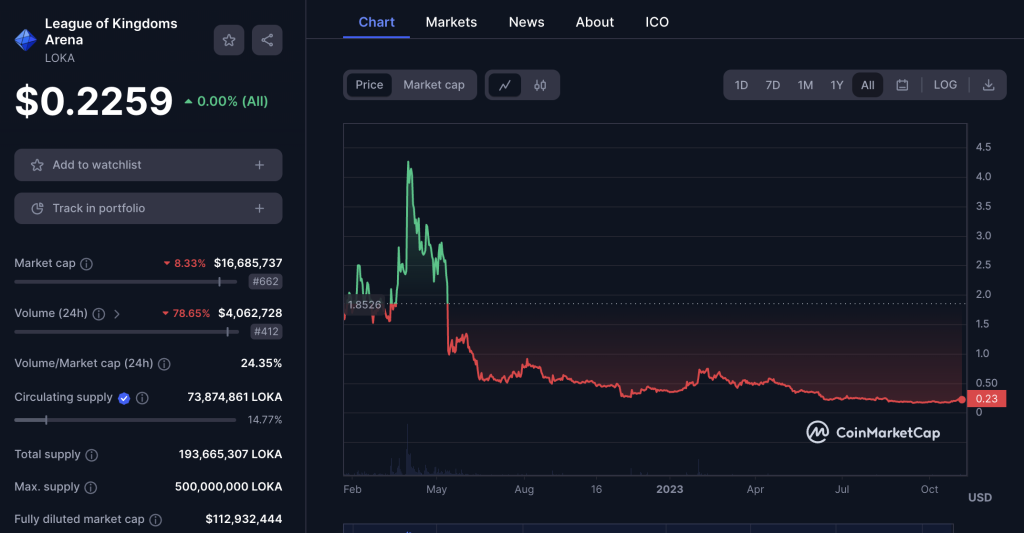Select the line chart view icon

[505, 85]
